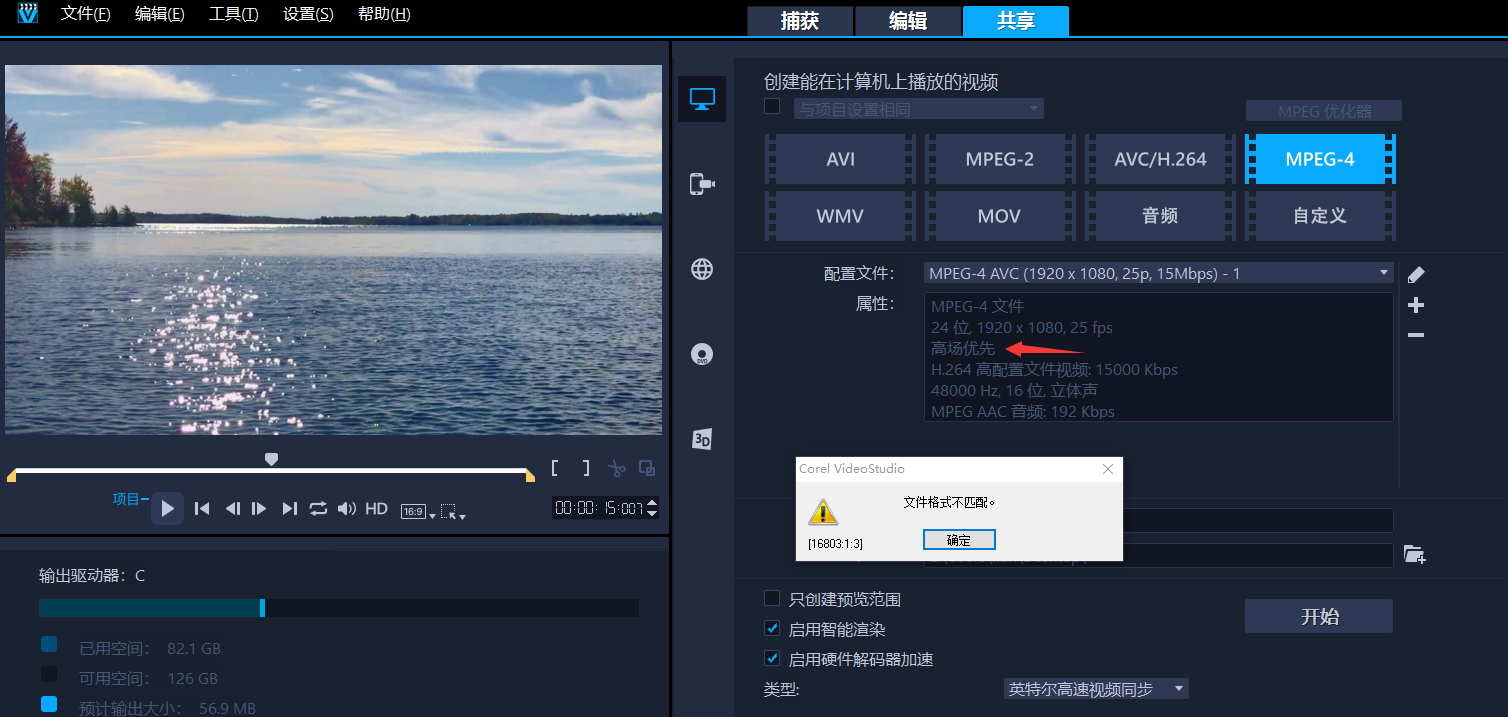Click the folder icon to browse file location
The width and height of the screenshot is (1508, 717).
pyautogui.click(x=1414, y=554)
